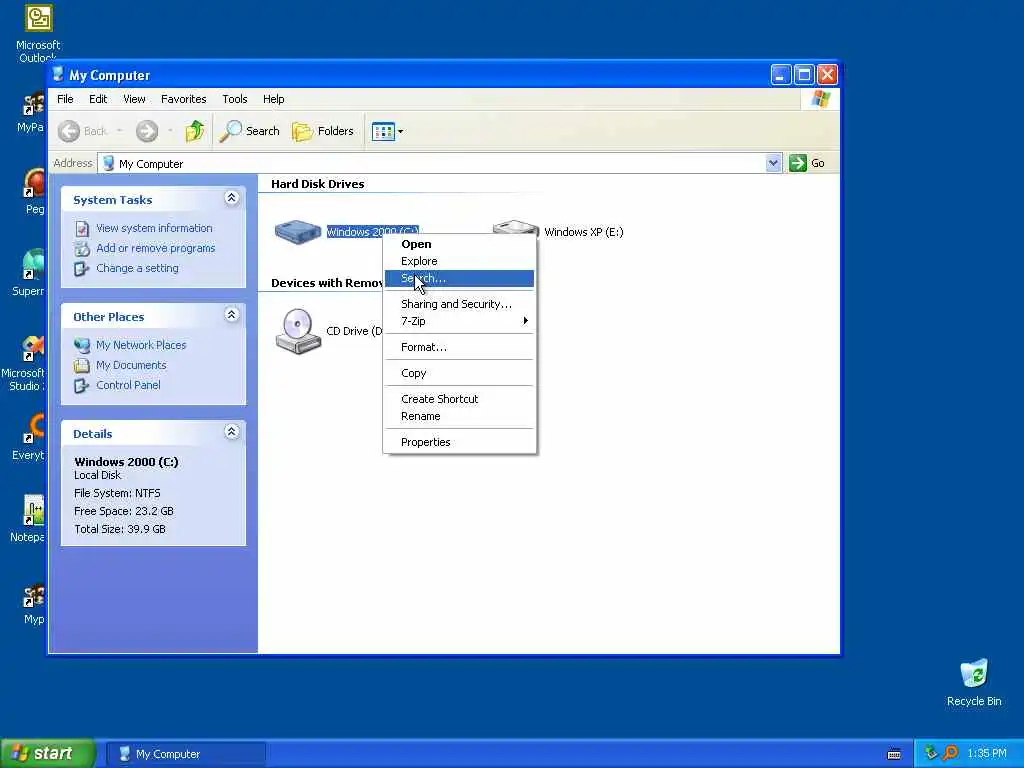Open Control Panel link
The height and width of the screenshot is (768, 1024).
[x=128, y=385]
